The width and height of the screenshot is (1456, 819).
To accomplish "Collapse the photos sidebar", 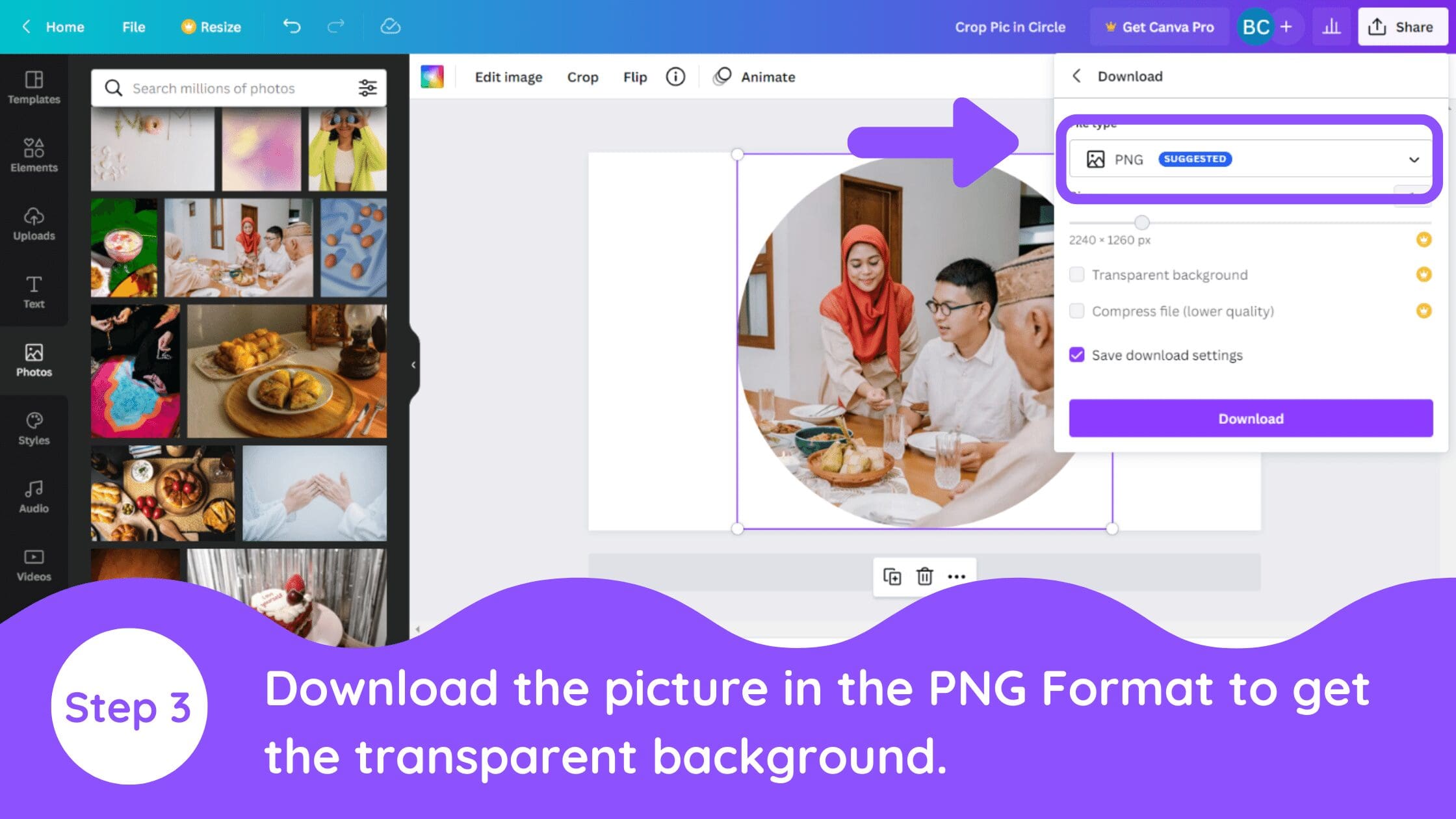I will click(x=413, y=365).
